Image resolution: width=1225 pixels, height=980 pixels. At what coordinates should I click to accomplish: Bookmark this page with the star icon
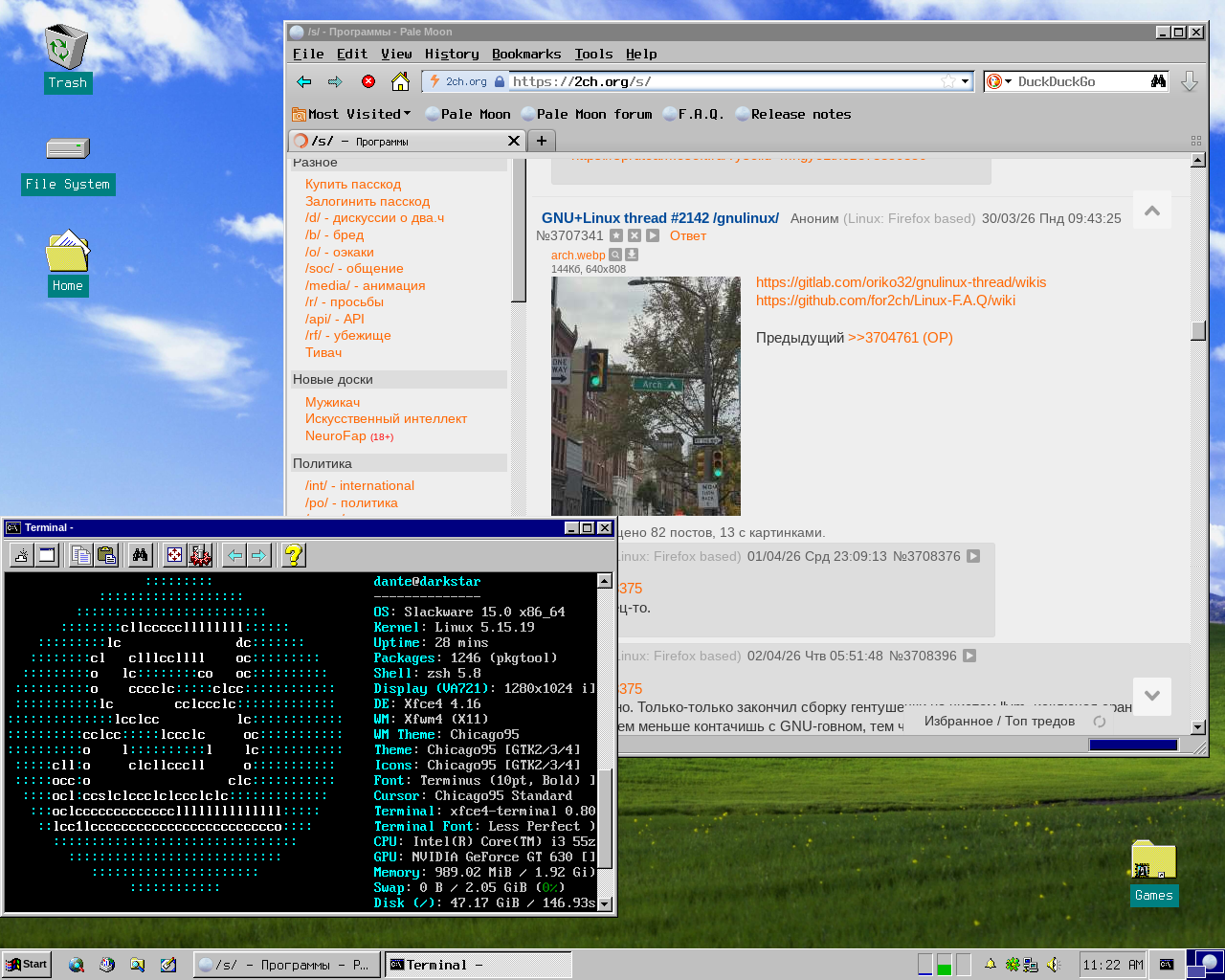(x=947, y=81)
